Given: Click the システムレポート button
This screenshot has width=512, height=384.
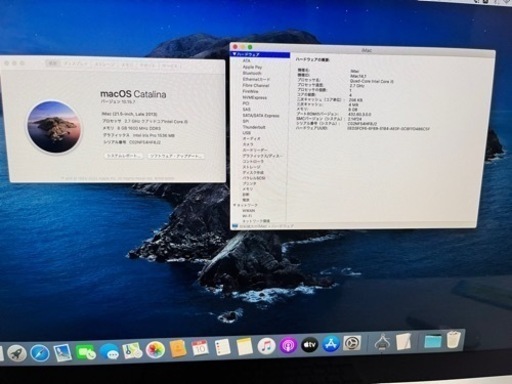Looking at the screenshot, I should [x=124, y=156].
